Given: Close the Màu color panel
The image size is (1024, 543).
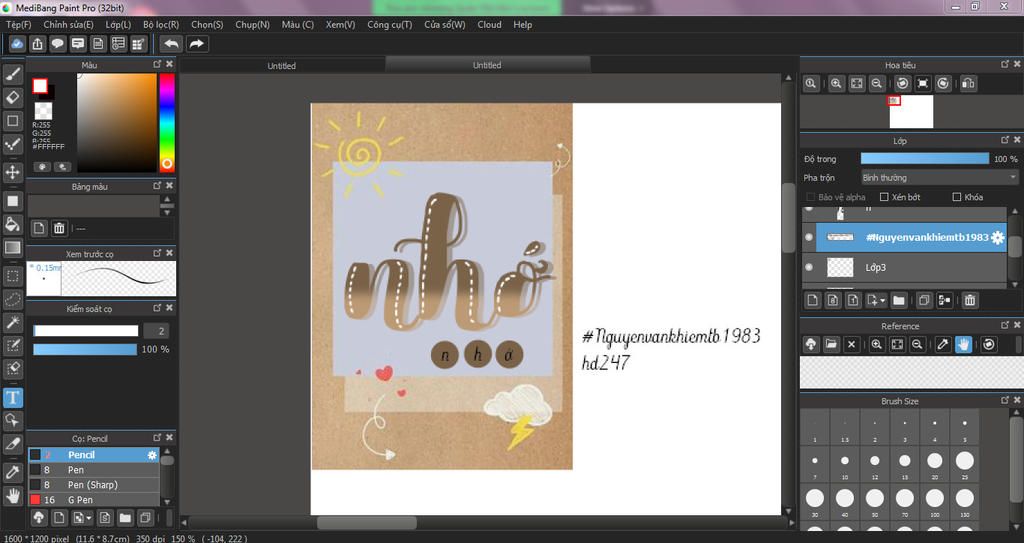Looking at the screenshot, I should (170, 64).
